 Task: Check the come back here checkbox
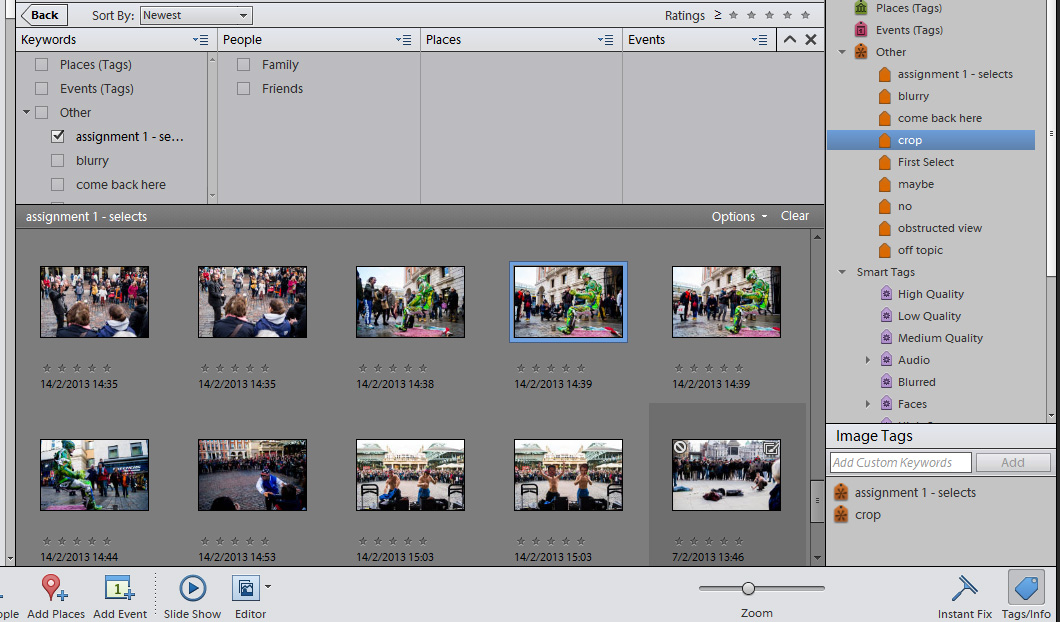pos(57,185)
